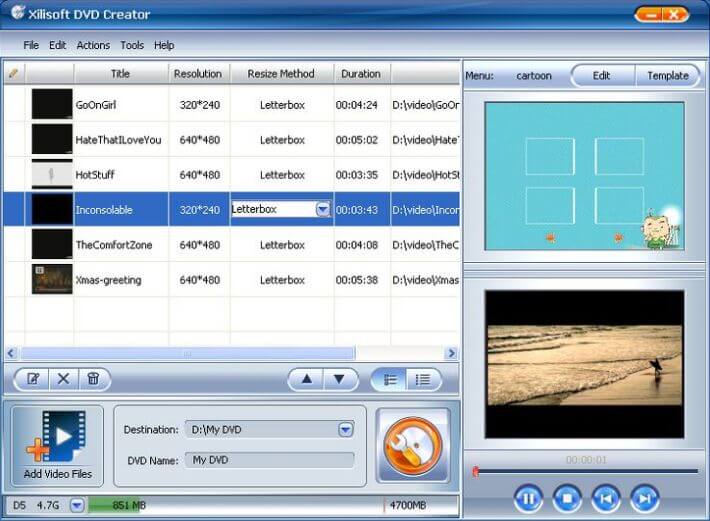
Task: Click the Resize Method column header
Action: (281, 73)
